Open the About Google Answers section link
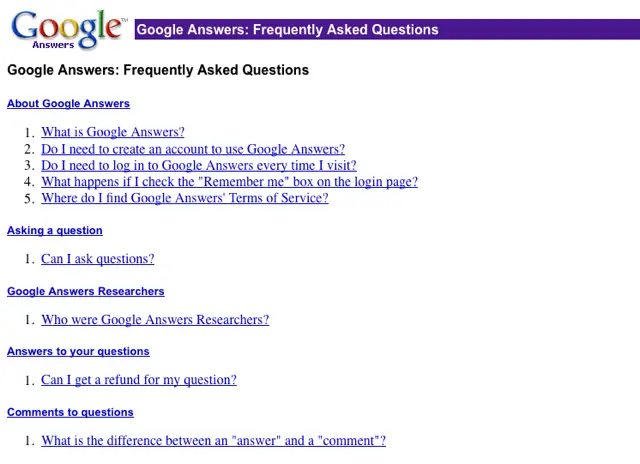Viewport: 640px width, 464px height. (68, 104)
